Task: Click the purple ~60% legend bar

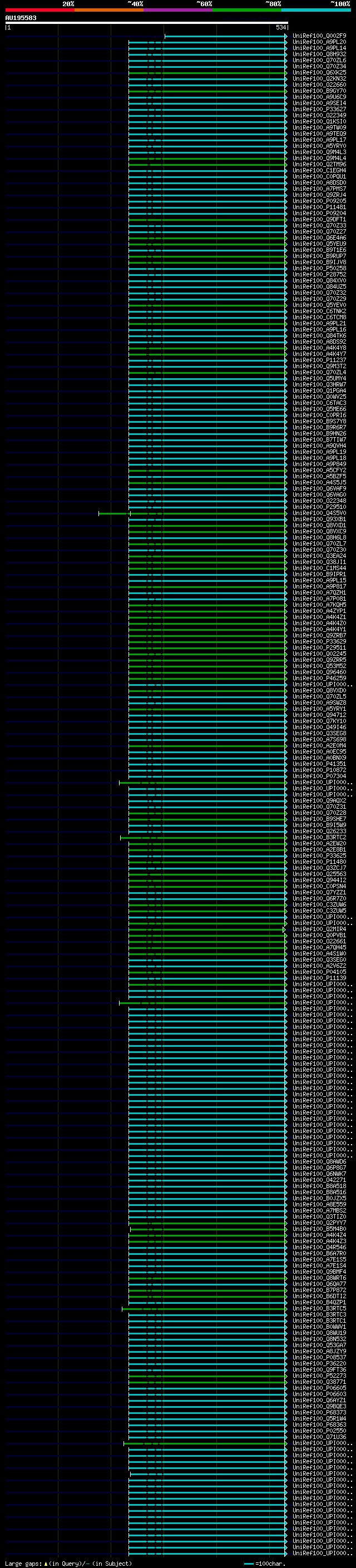Action: click(x=179, y=10)
